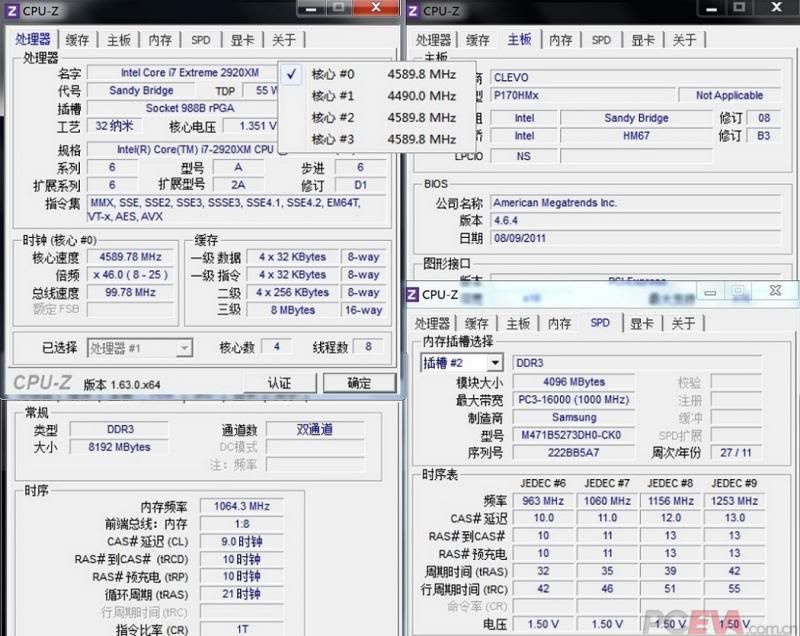Switch to 主板 tab in the SPD window
The image size is (800, 636).
coord(518,323)
